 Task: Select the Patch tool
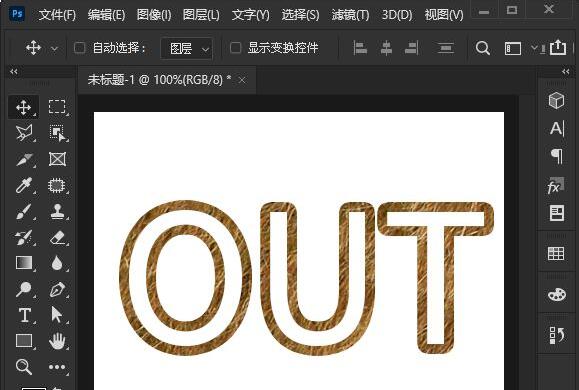coord(57,185)
